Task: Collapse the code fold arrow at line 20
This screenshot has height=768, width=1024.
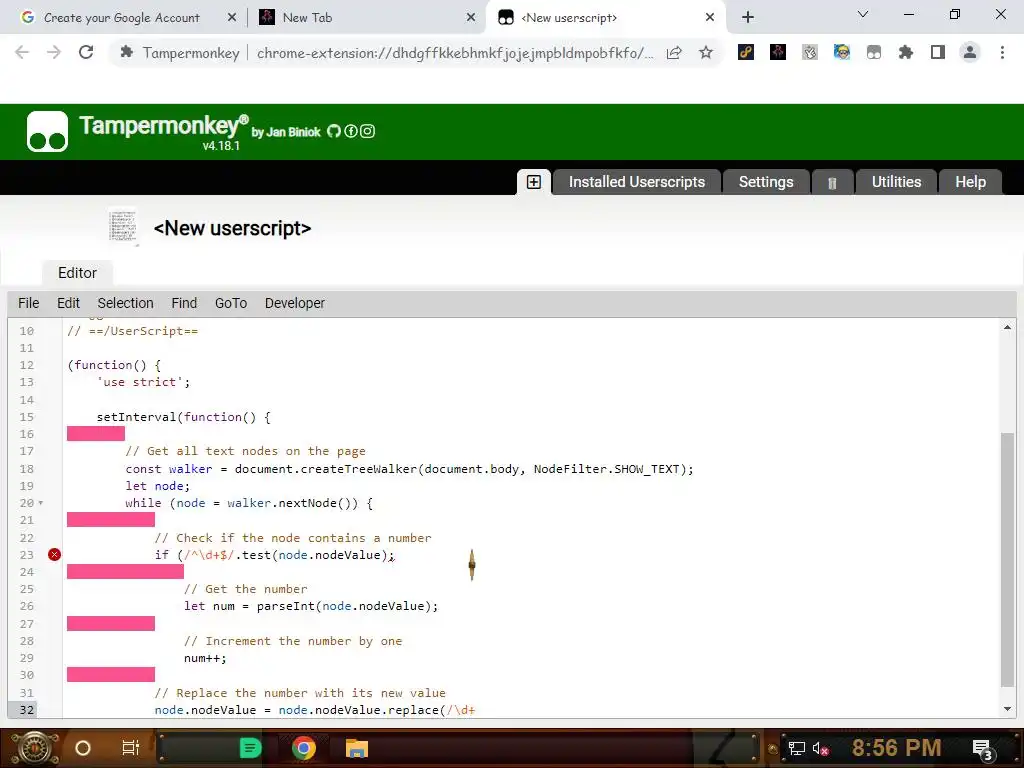Action: 40,503
